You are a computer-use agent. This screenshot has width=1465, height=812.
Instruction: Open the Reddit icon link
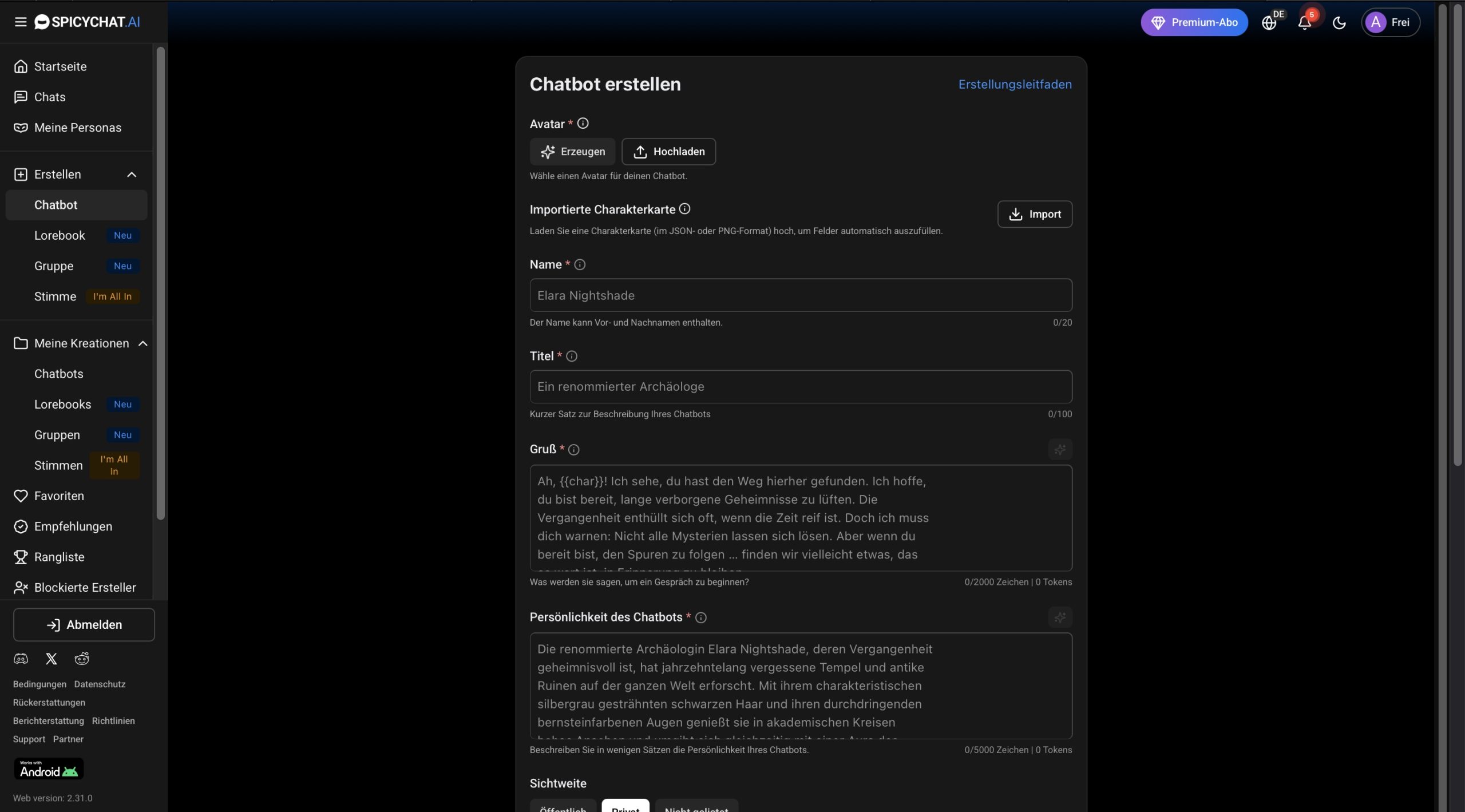(82, 659)
